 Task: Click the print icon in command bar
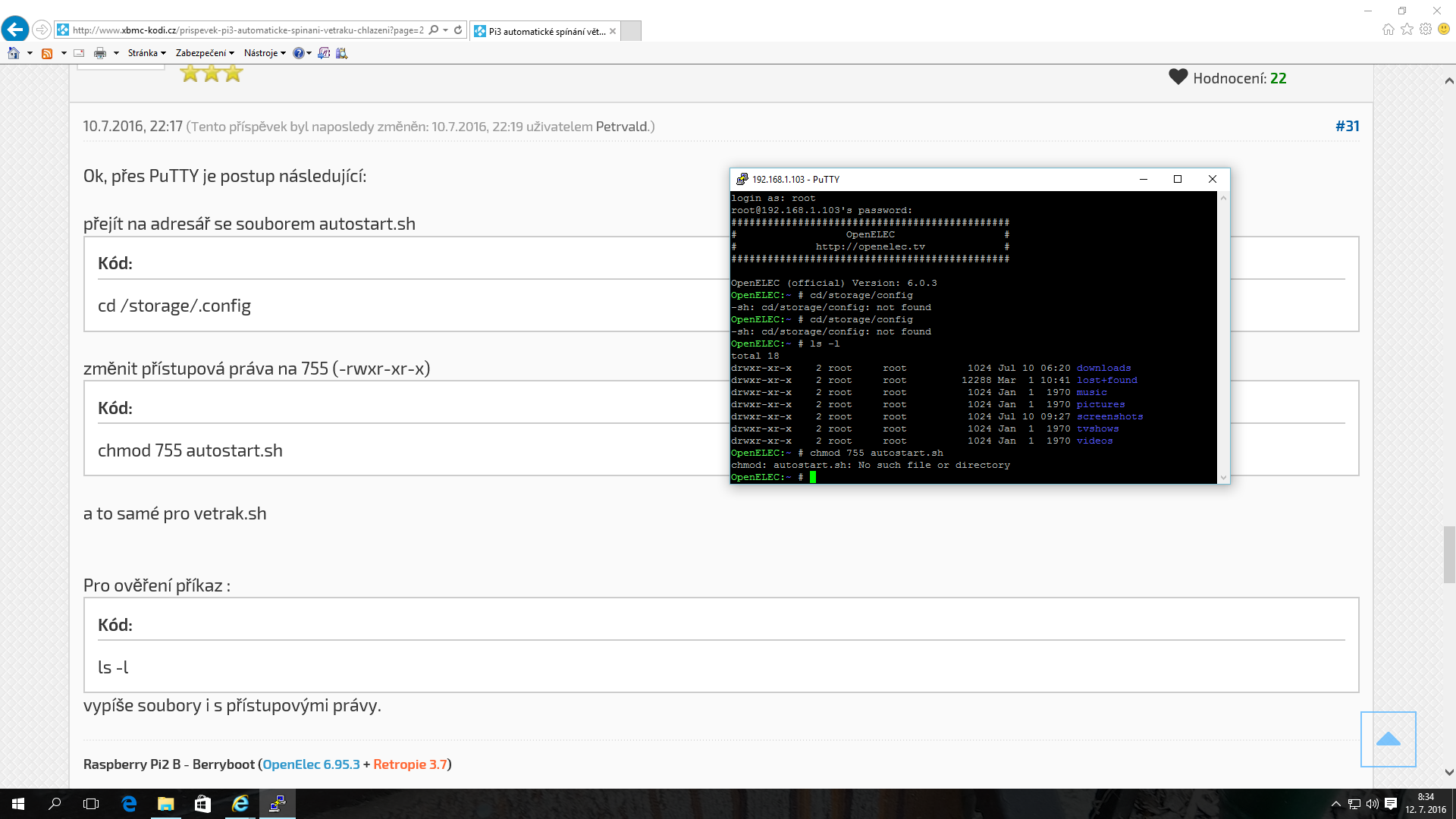(x=100, y=53)
